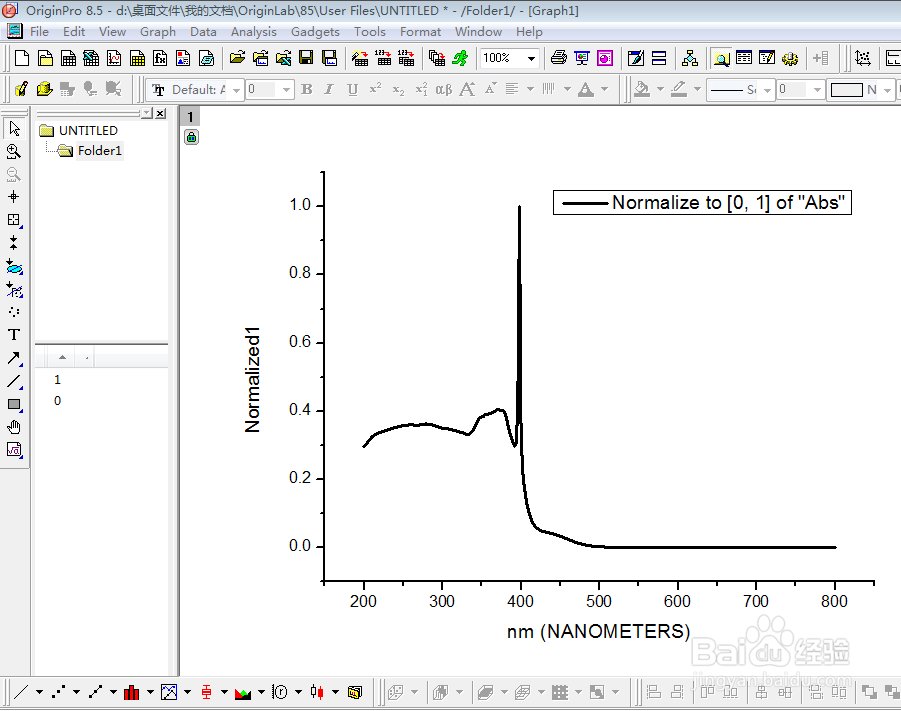The width and height of the screenshot is (901, 711).
Task: Click the New Matrix toolbar icon
Action: [x=137, y=58]
